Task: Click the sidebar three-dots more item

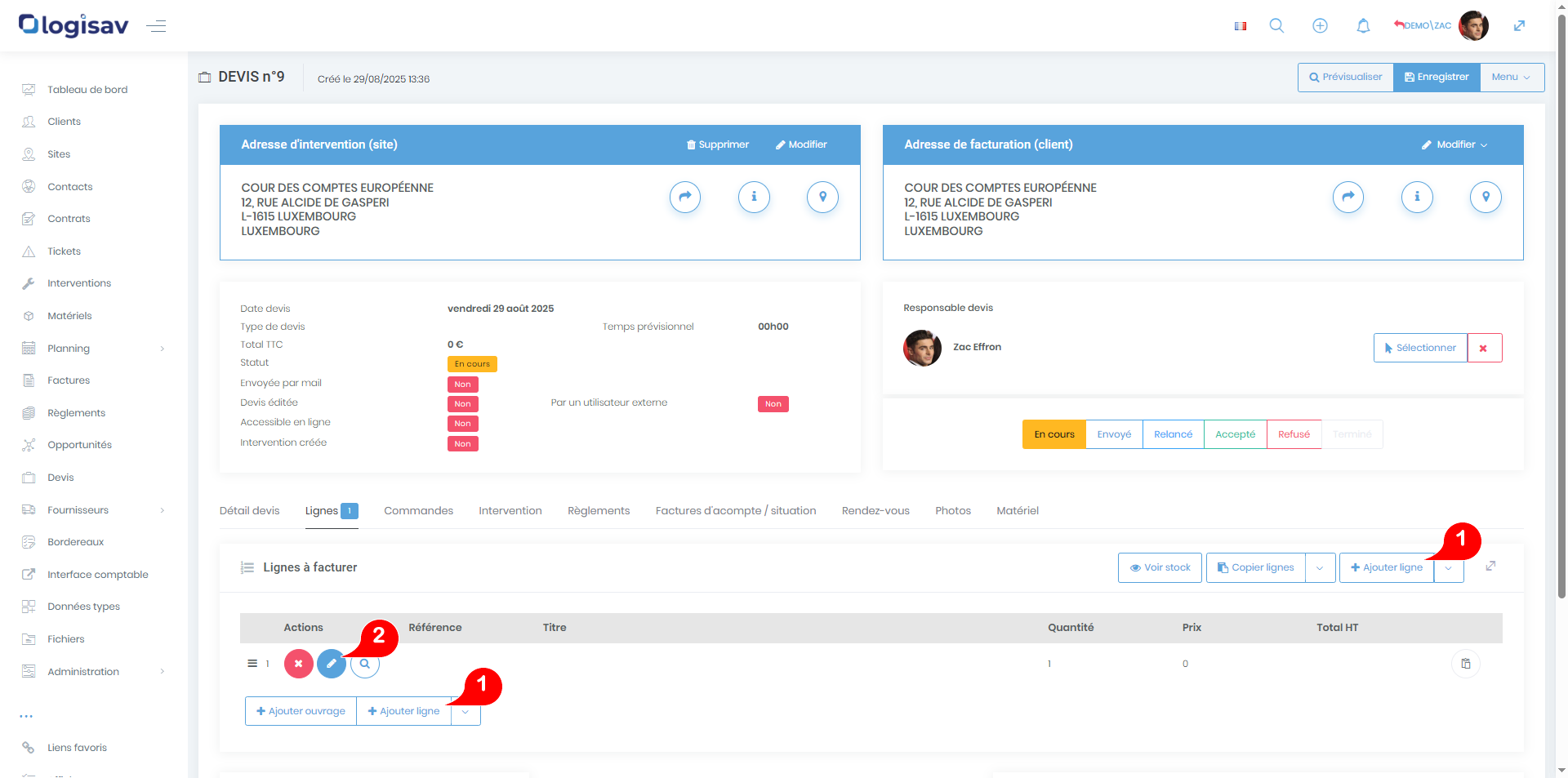Action: [x=26, y=716]
